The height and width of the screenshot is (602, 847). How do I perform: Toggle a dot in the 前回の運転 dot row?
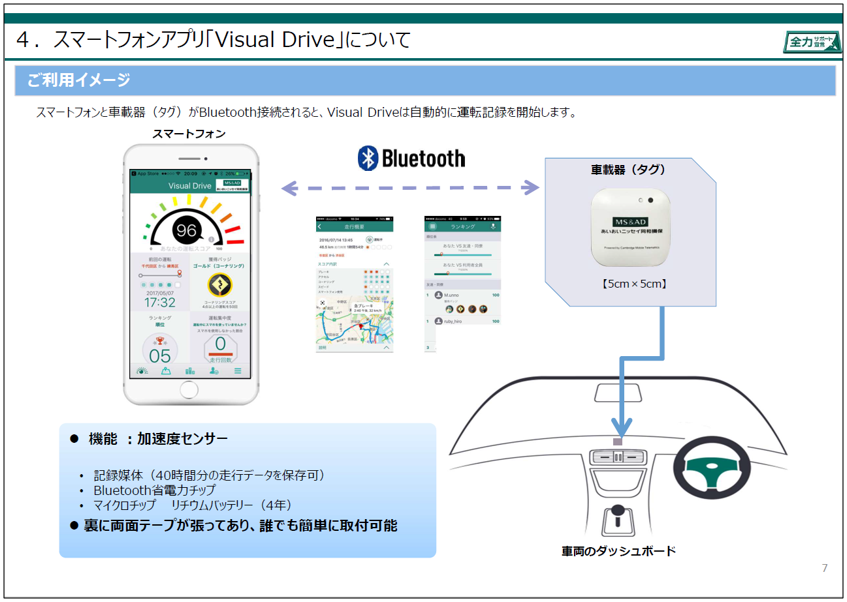pos(162,283)
